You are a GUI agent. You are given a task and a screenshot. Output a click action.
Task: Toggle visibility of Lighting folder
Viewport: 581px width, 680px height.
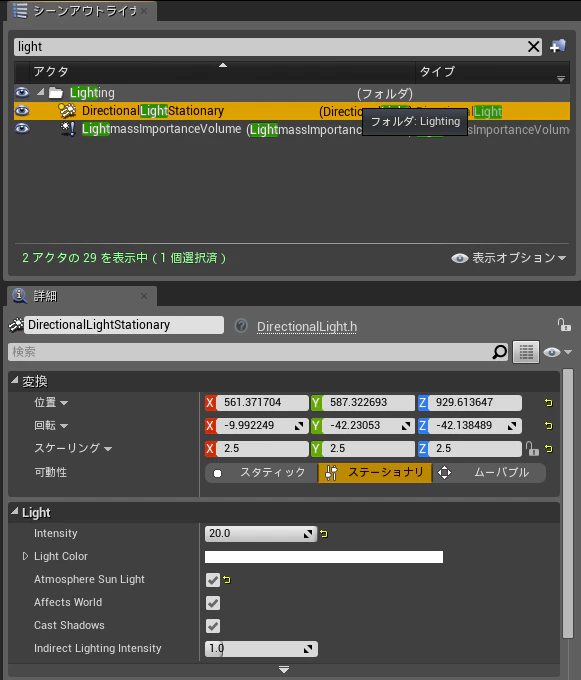pos(22,92)
